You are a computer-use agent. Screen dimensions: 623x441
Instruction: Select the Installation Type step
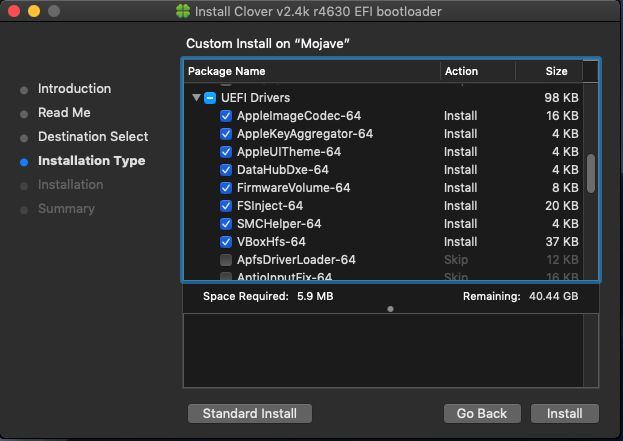click(91, 161)
